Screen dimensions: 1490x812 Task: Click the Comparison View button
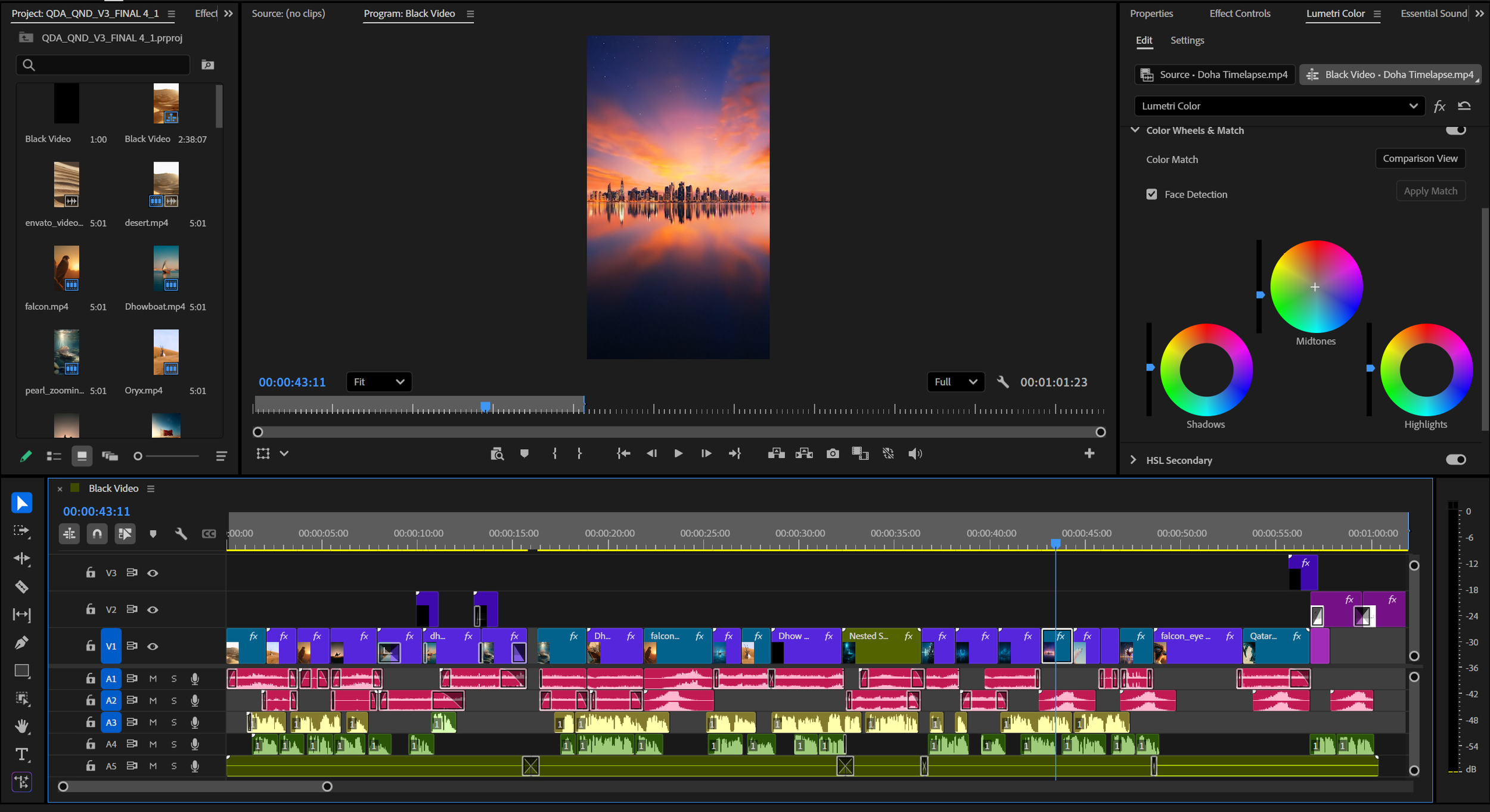(x=1420, y=158)
